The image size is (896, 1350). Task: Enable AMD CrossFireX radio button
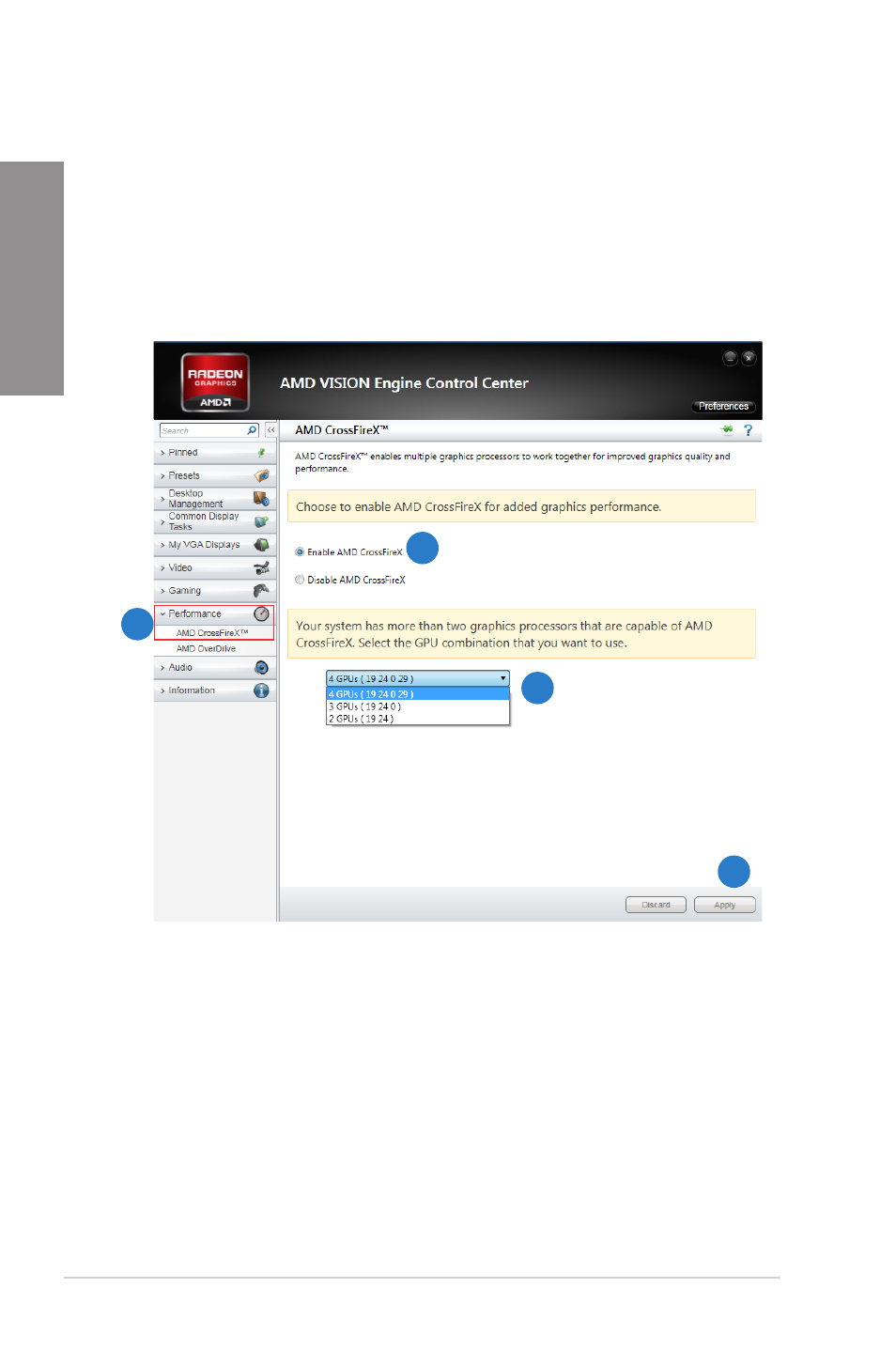(300, 552)
